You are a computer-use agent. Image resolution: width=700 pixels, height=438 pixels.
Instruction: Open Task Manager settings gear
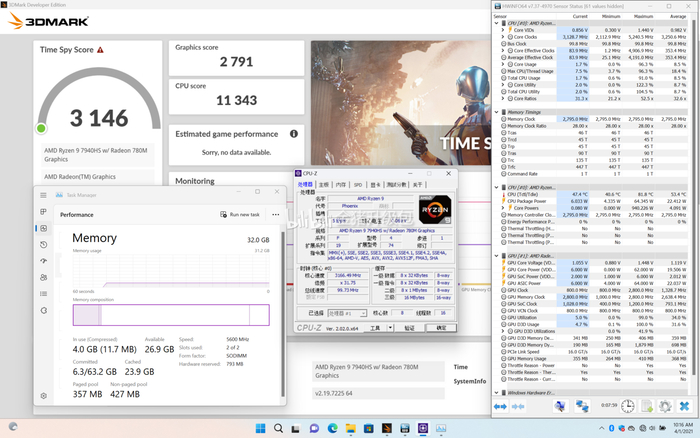point(45,396)
